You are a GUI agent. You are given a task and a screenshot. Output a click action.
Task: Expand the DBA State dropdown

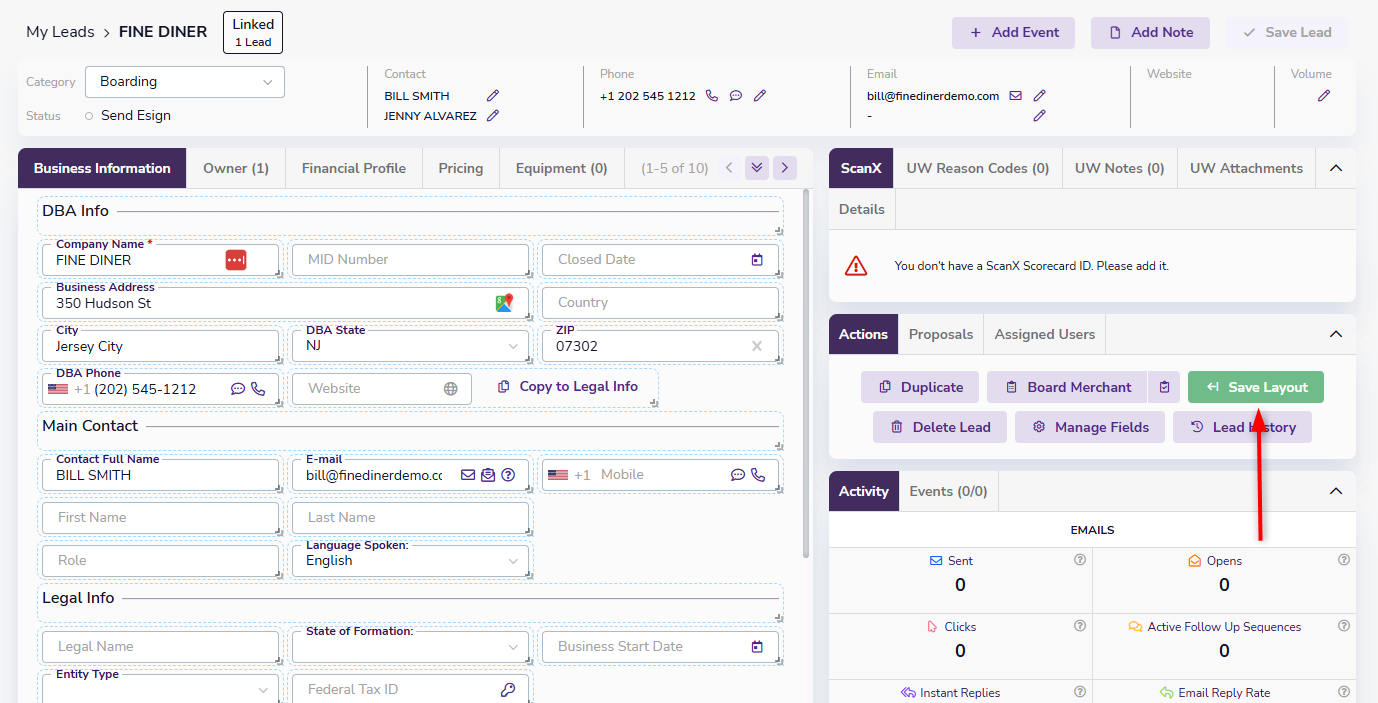pyautogui.click(x=410, y=346)
